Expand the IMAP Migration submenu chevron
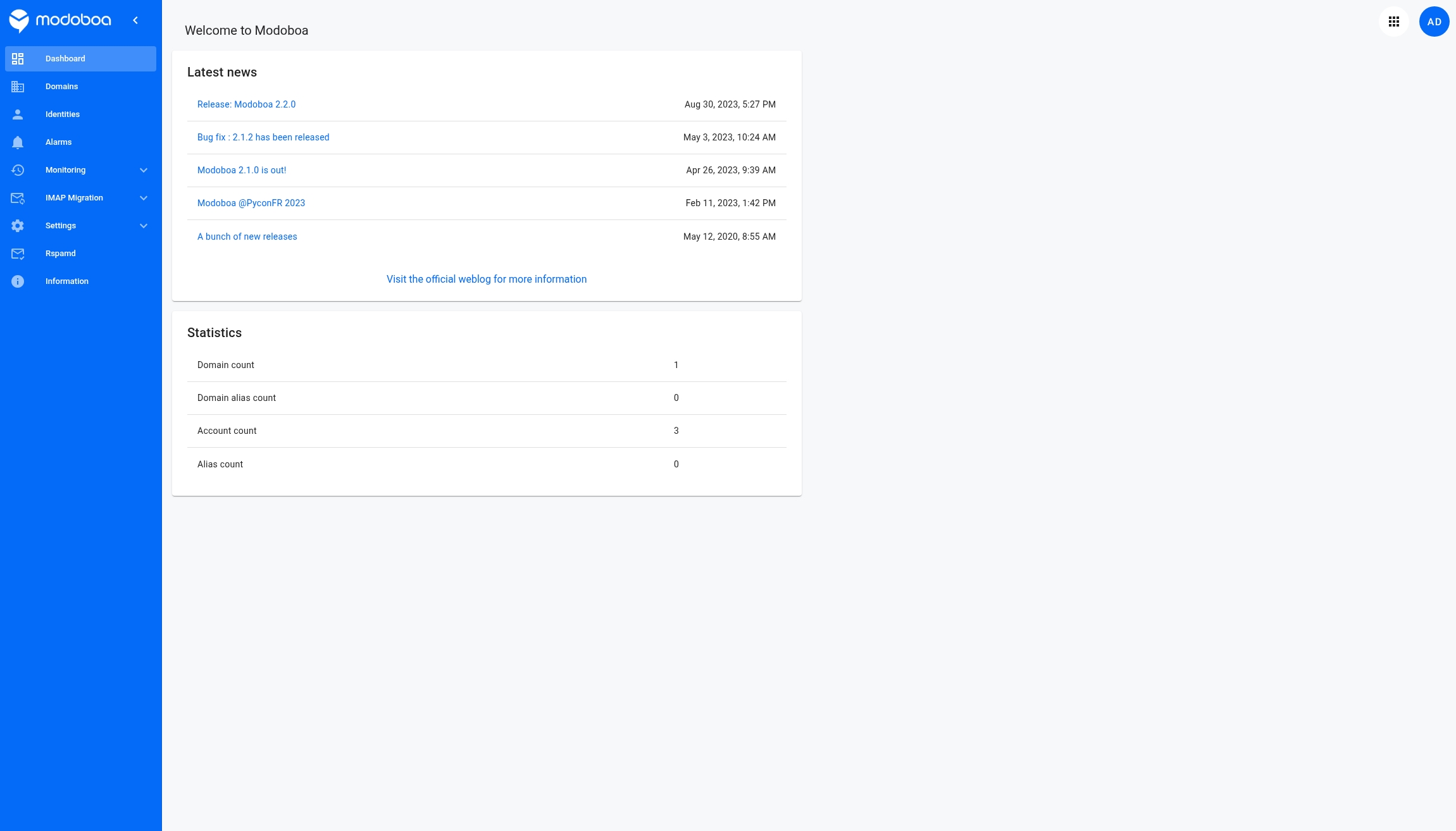Image resolution: width=1456 pixels, height=831 pixels. pos(144,198)
